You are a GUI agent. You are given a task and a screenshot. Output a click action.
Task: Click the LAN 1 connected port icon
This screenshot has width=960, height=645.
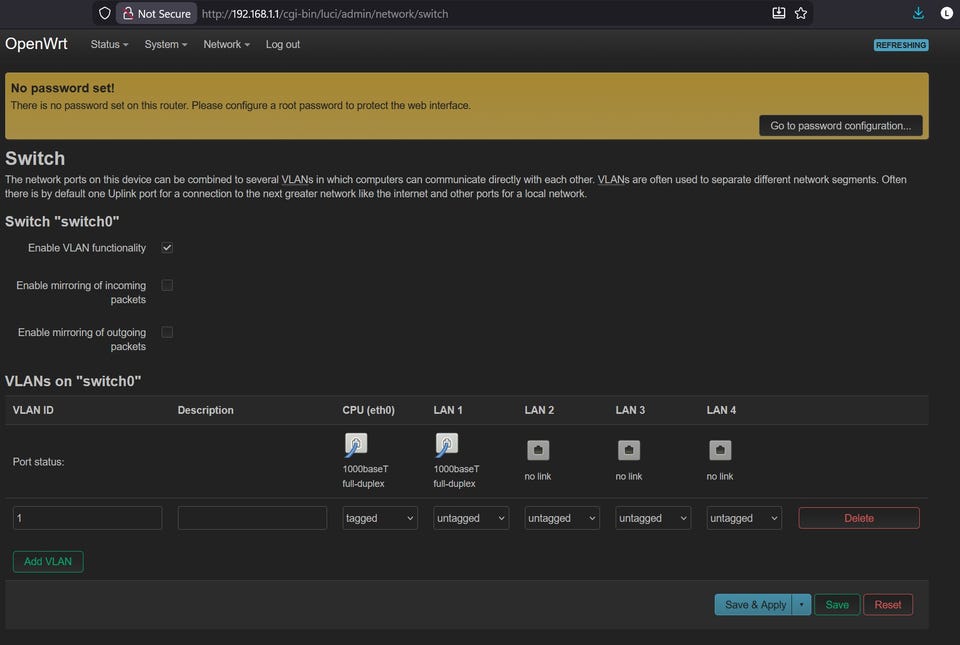(x=446, y=445)
